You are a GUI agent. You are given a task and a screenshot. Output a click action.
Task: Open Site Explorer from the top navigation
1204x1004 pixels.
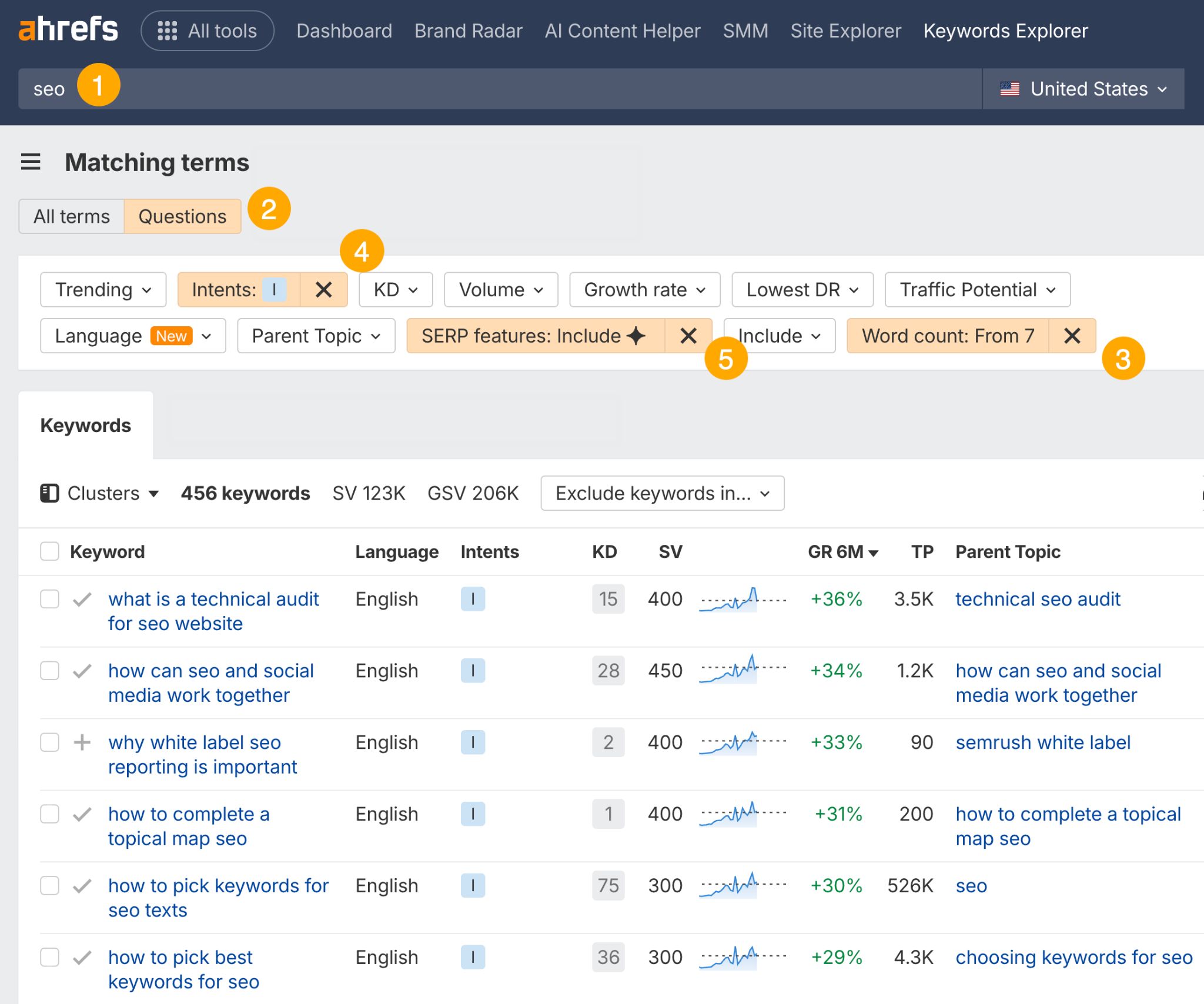pos(846,31)
